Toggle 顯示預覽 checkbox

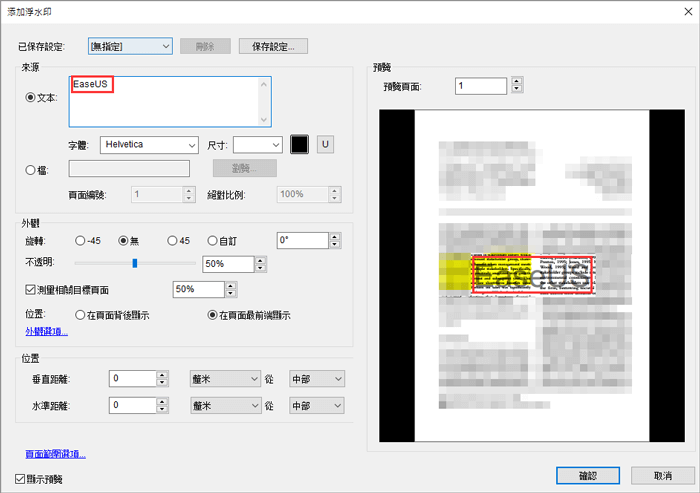click(20, 479)
